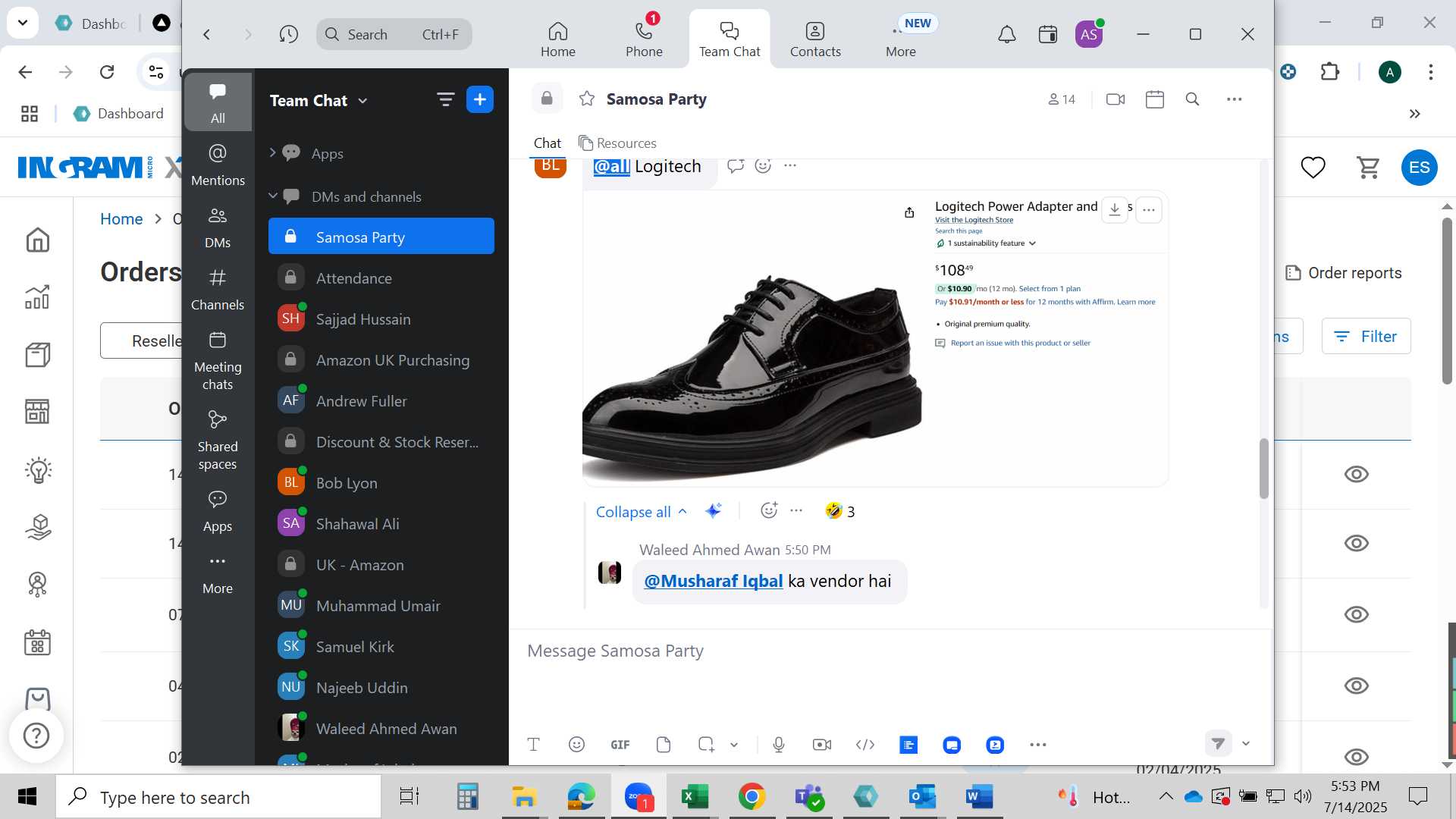The width and height of the screenshot is (1456, 819).
Task: Start a new chat with plus button
Action: 480,99
